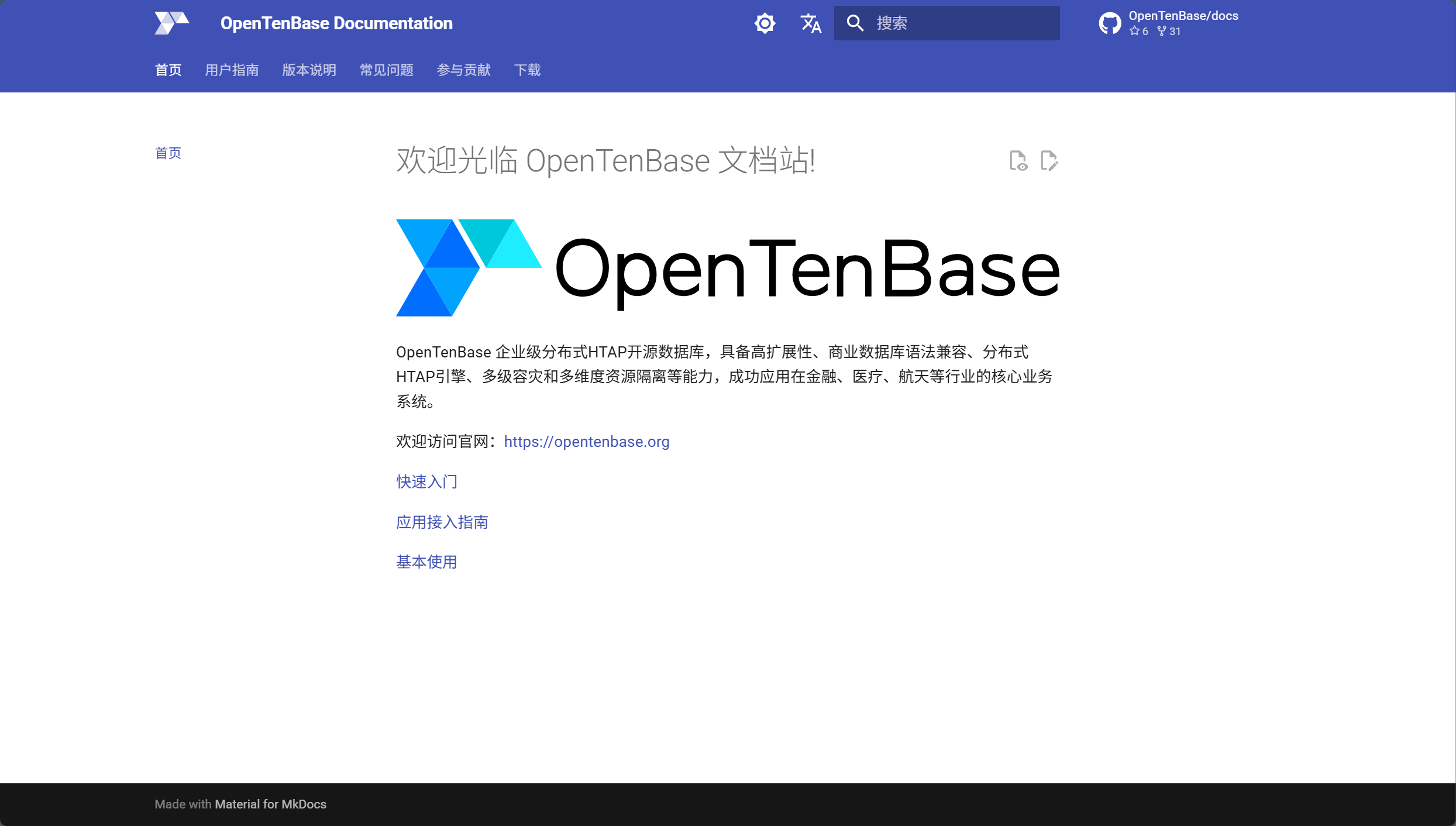Click the OpenTenBase header logo

click(171, 23)
